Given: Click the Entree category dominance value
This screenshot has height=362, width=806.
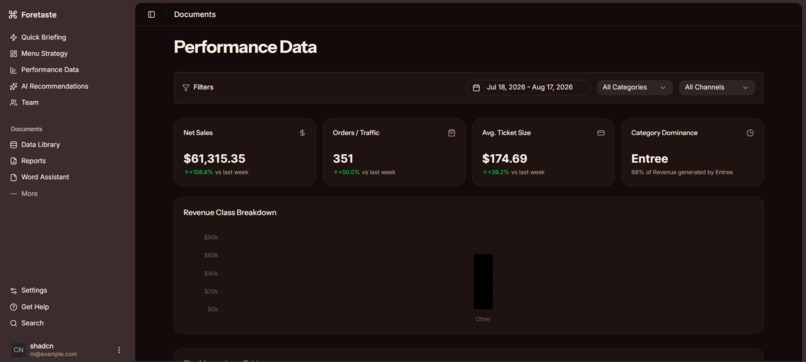Looking at the screenshot, I should coord(650,158).
